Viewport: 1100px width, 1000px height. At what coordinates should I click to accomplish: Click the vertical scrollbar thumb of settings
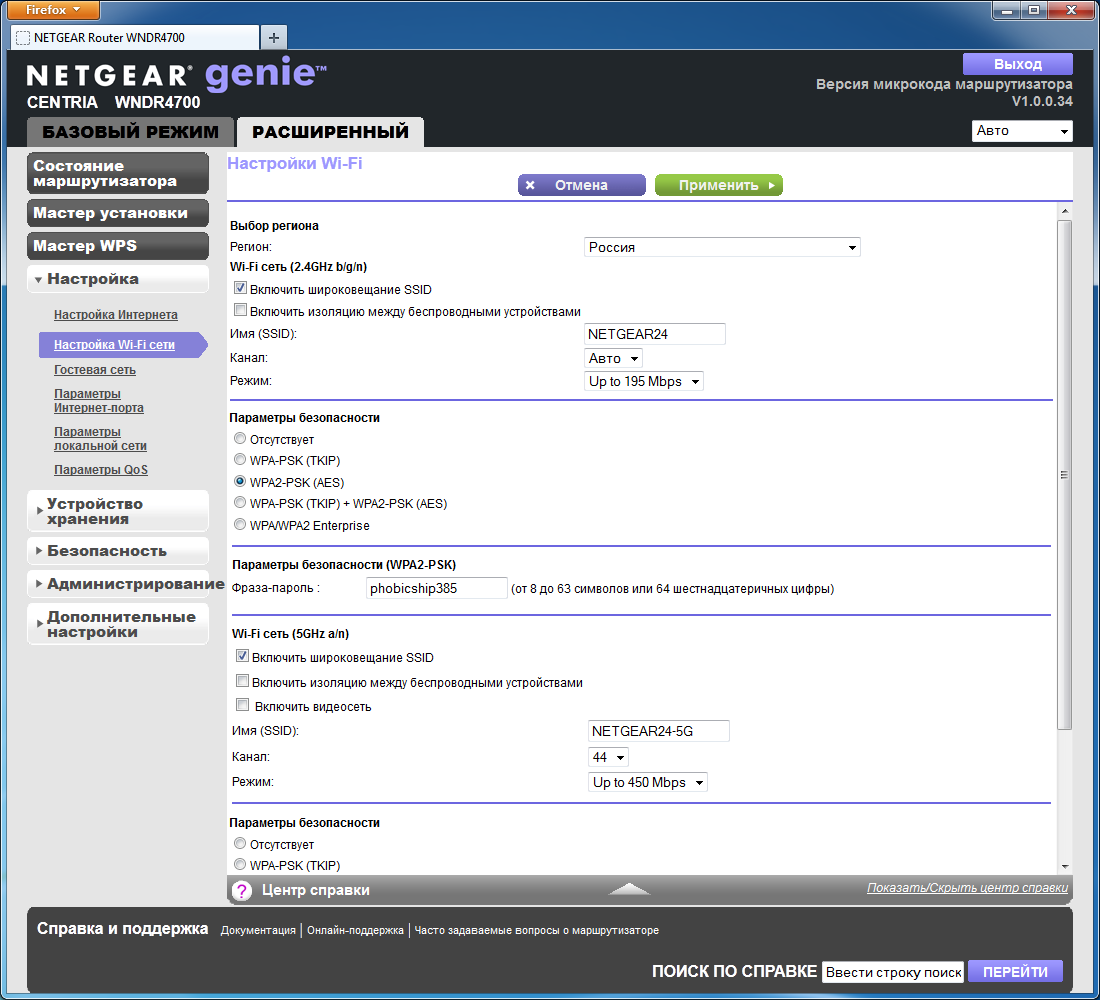pyautogui.click(x=1064, y=474)
